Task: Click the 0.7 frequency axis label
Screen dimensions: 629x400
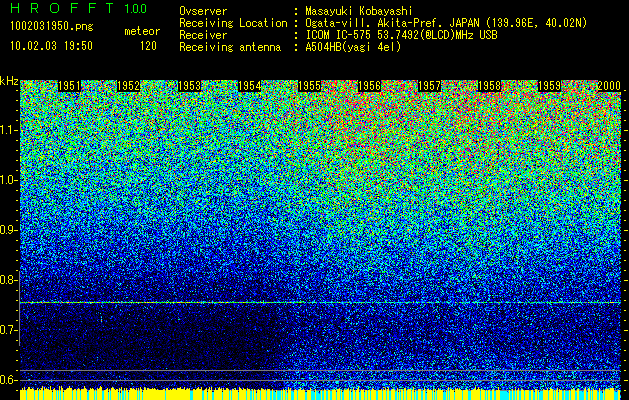Action: click(8, 330)
